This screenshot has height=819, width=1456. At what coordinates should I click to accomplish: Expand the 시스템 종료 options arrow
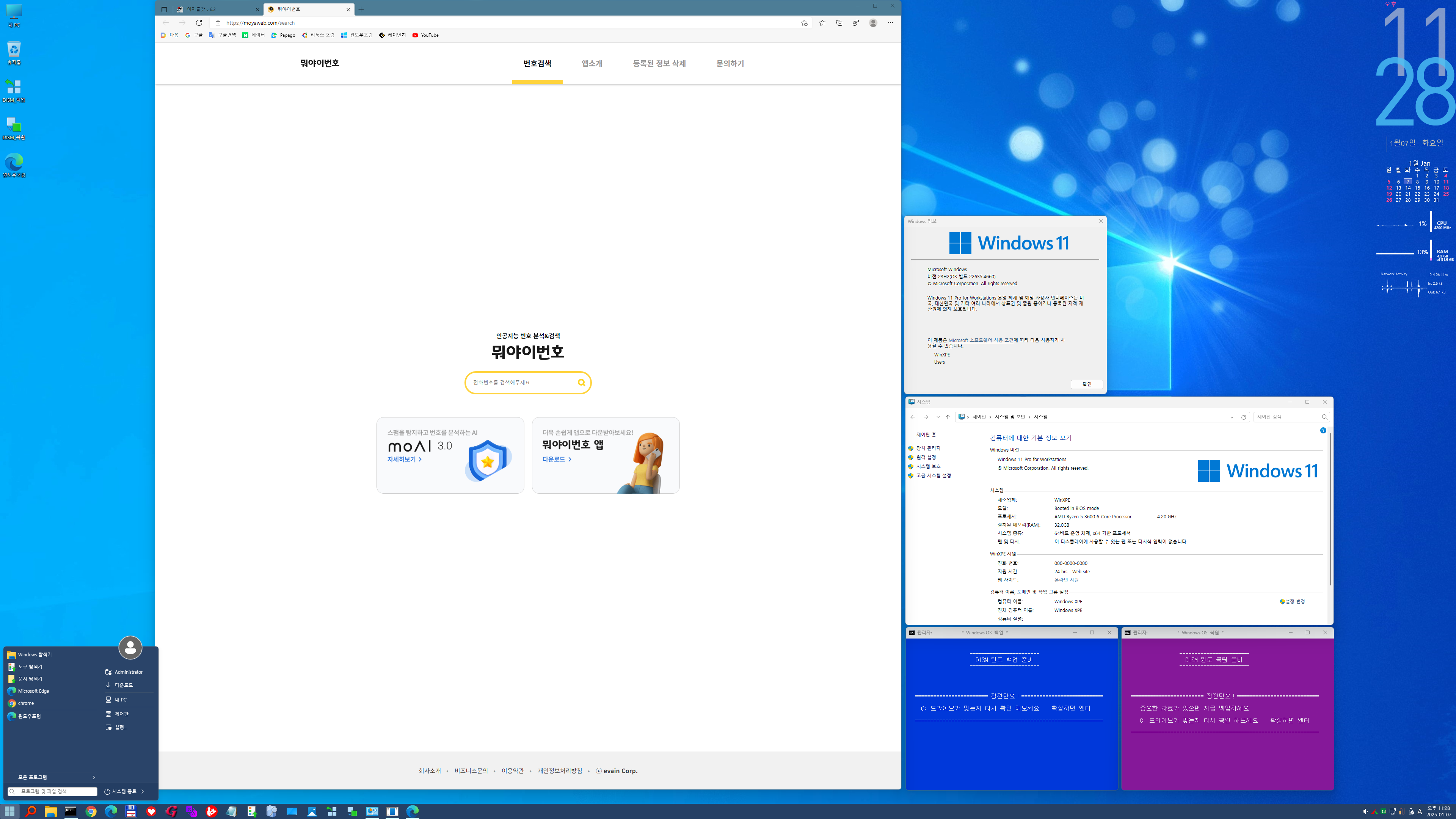coord(143,791)
